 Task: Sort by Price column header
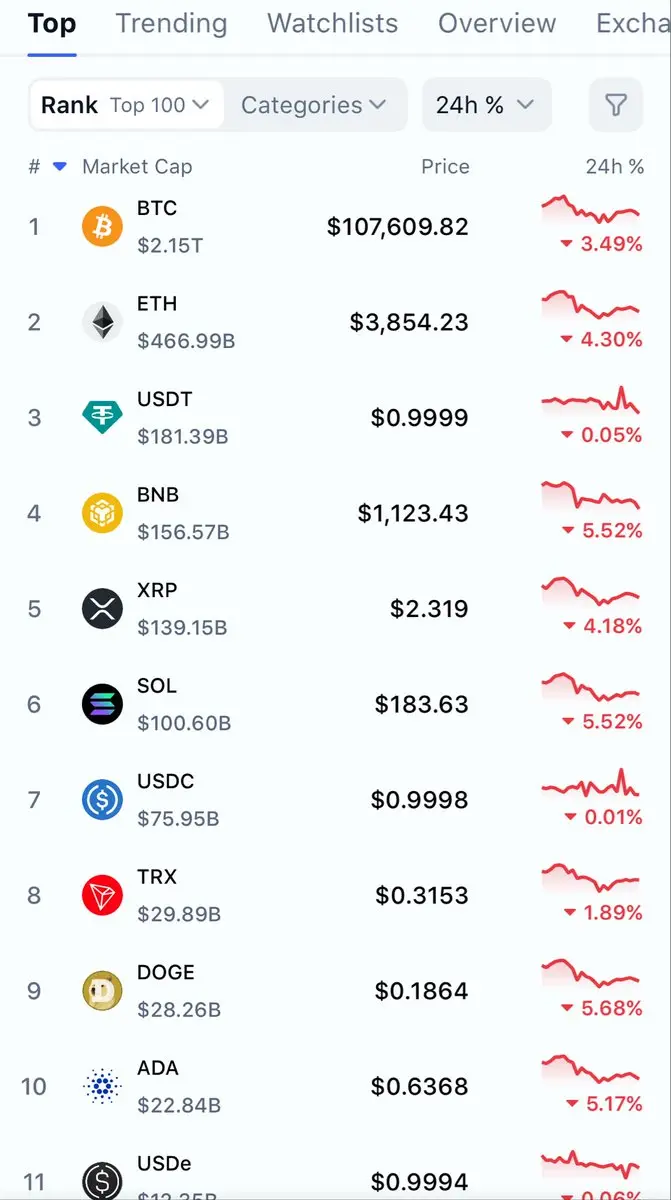pyautogui.click(x=445, y=167)
